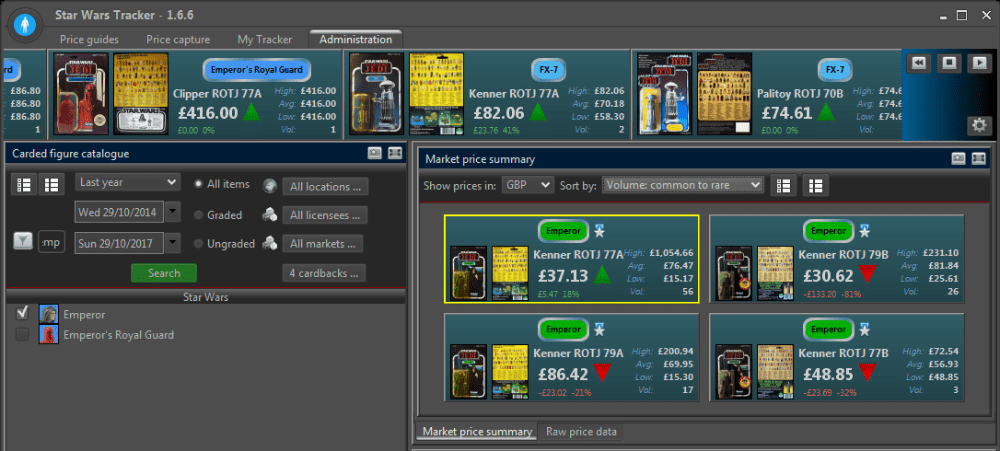Click green up arrow on £37.13 card

click(603, 275)
